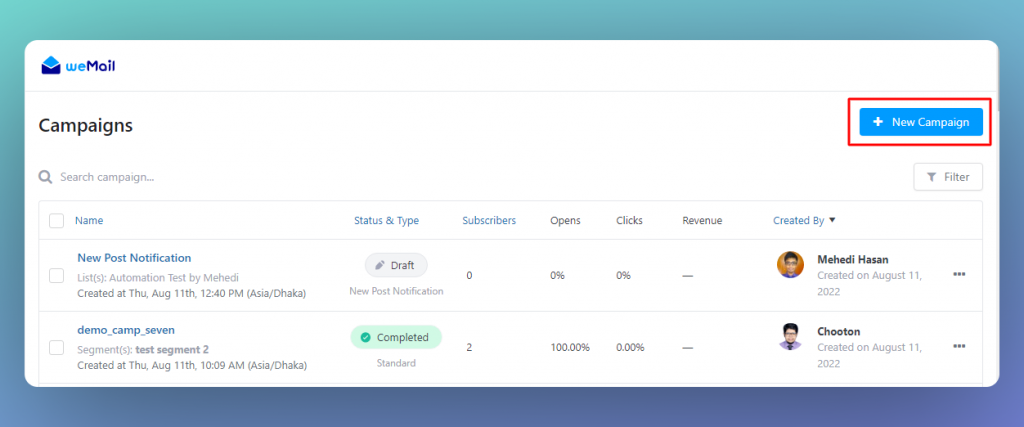Tick the select-all checkbox in the table header
Image resolution: width=1024 pixels, height=427 pixels.
coord(57,221)
